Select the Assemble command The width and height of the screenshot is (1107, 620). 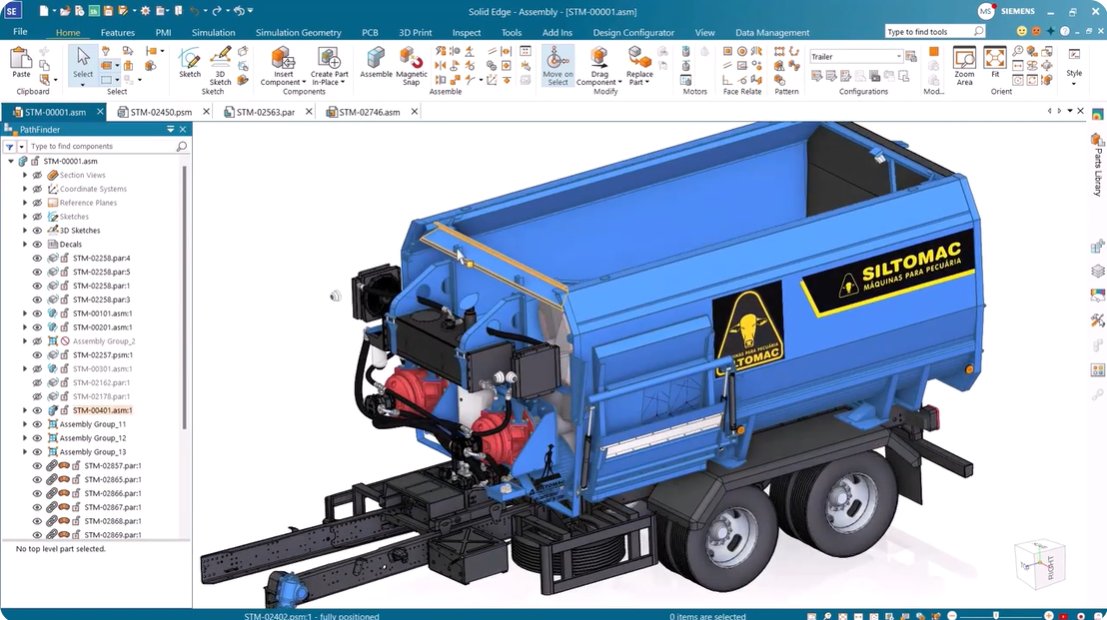point(376,62)
